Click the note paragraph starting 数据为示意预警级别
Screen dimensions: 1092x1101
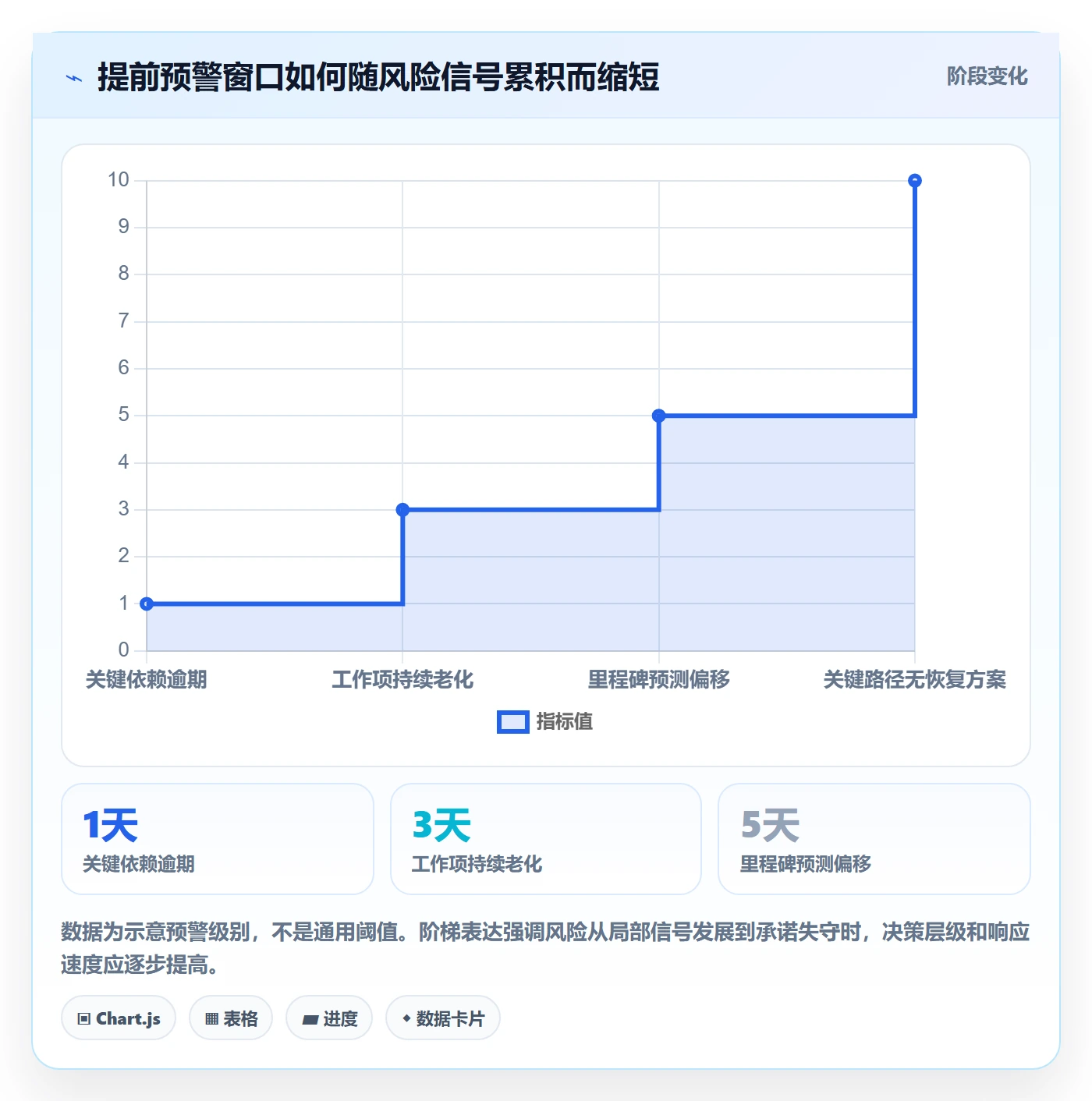coord(545,948)
